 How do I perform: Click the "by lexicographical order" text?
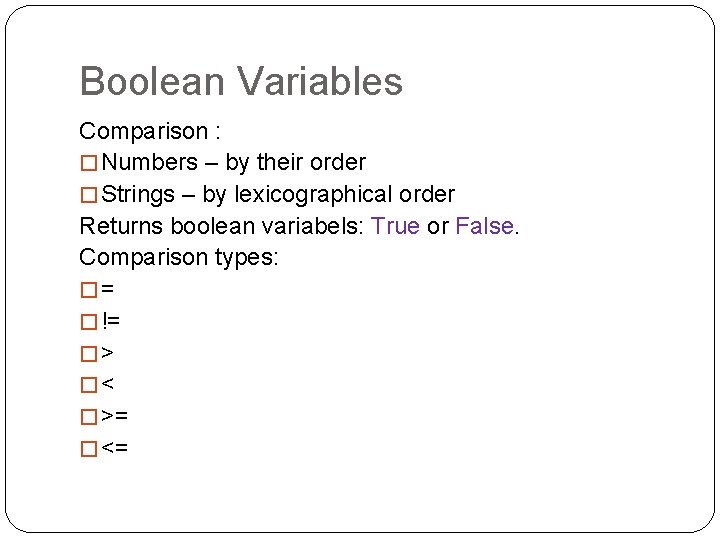coord(329,194)
